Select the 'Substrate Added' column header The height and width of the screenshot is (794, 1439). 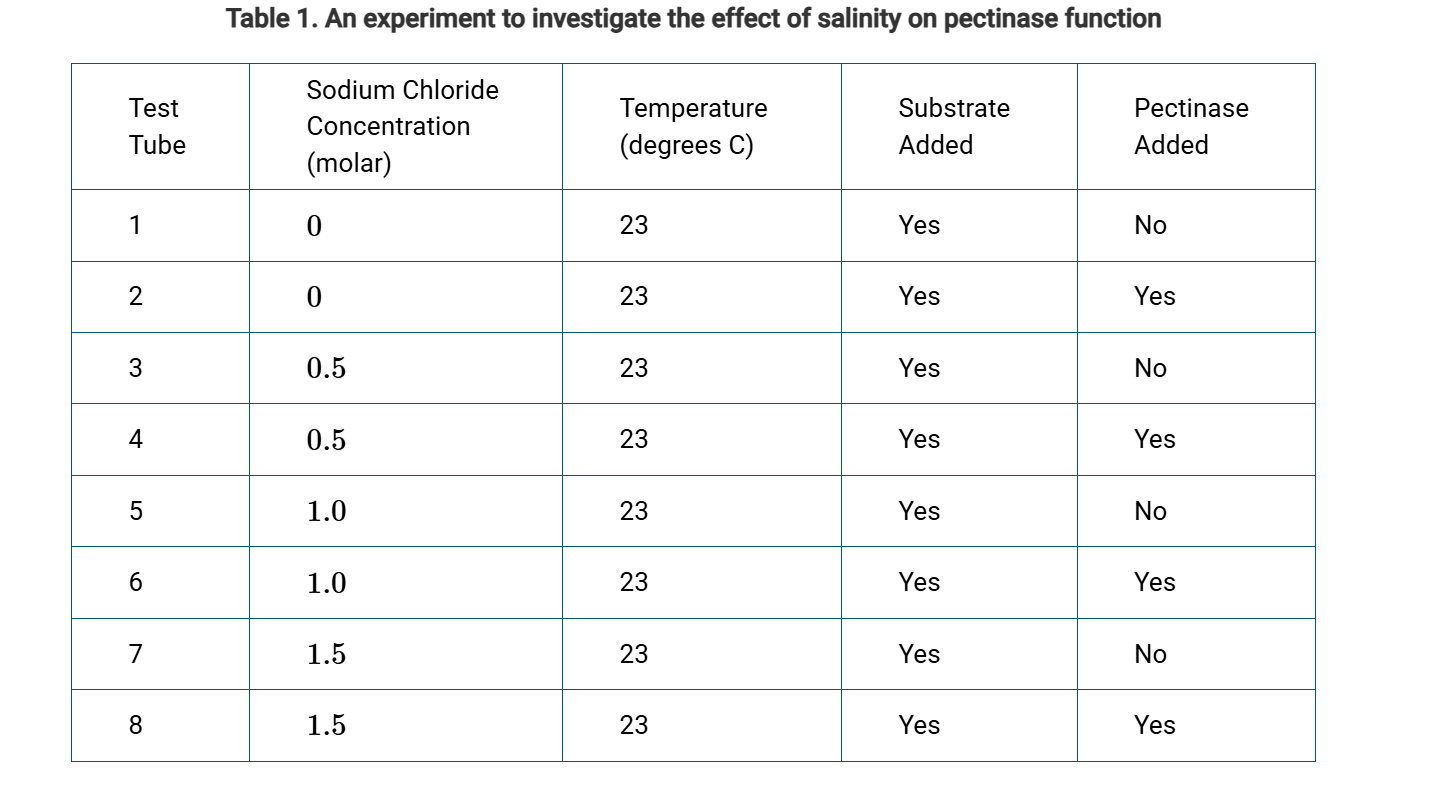coord(953,127)
